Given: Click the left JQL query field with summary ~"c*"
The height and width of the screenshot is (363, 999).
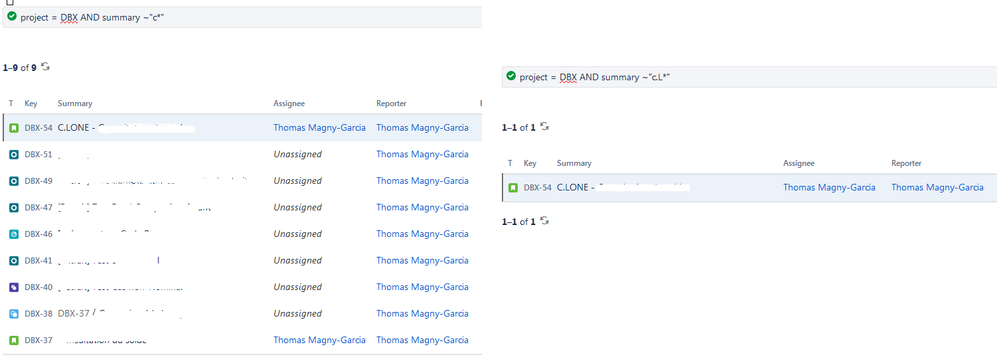Looking at the screenshot, I should (x=242, y=17).
